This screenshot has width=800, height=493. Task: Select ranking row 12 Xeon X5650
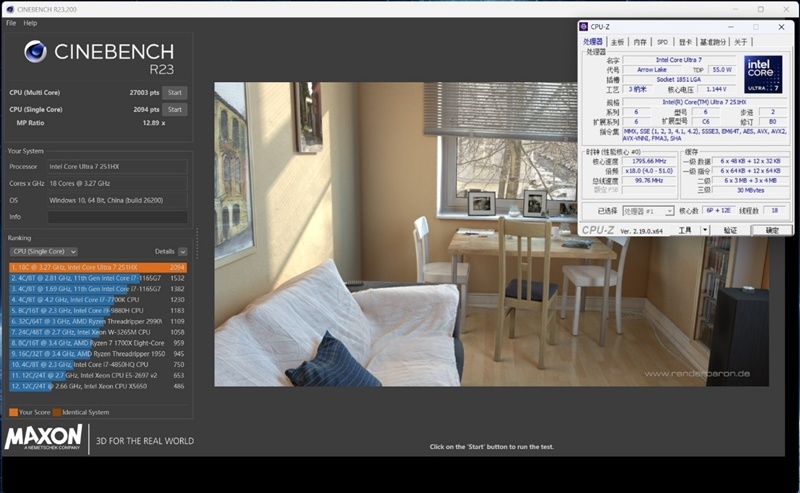coord(97,386)
